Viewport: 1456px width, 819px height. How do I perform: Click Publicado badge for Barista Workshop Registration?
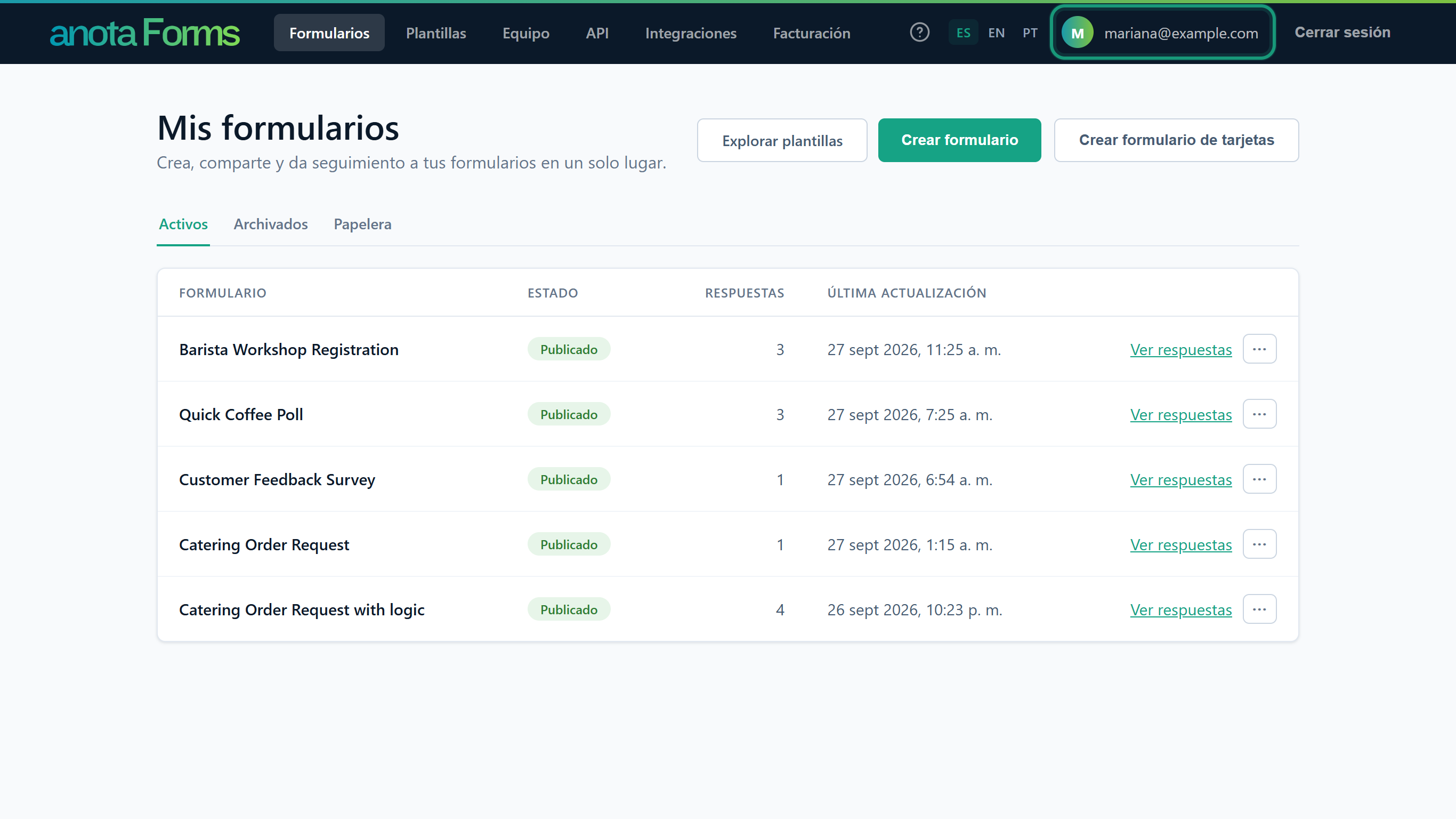569,349
